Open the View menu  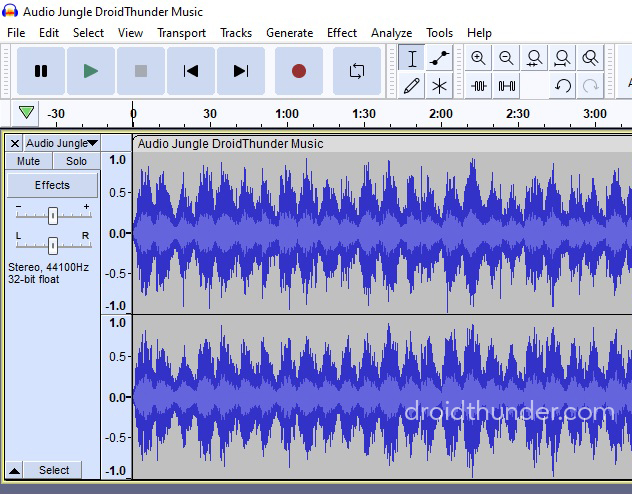point(130,33)
